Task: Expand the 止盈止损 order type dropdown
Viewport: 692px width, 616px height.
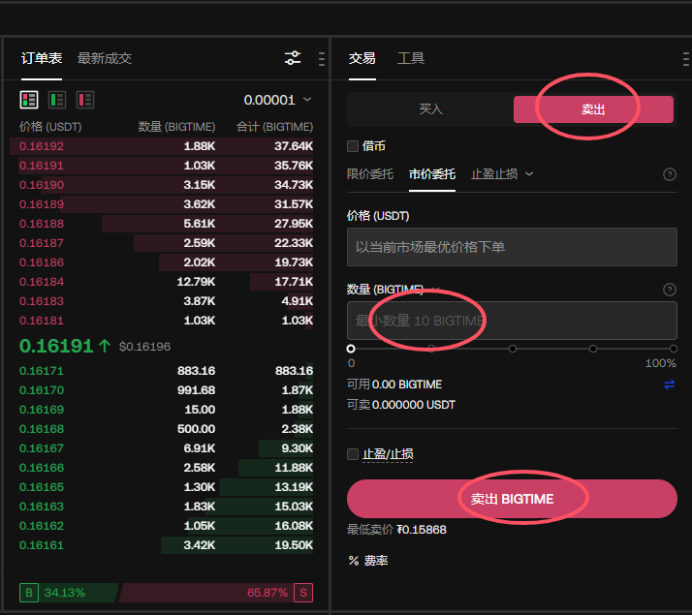Action: [x=502, y=174]
